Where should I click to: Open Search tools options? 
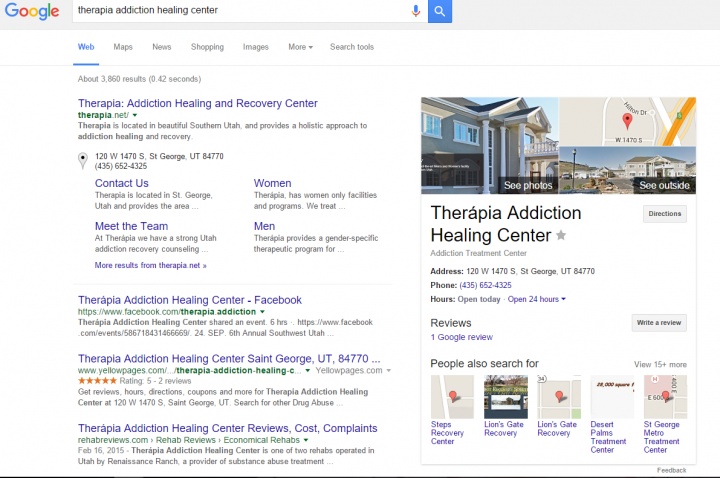(352, 47)
